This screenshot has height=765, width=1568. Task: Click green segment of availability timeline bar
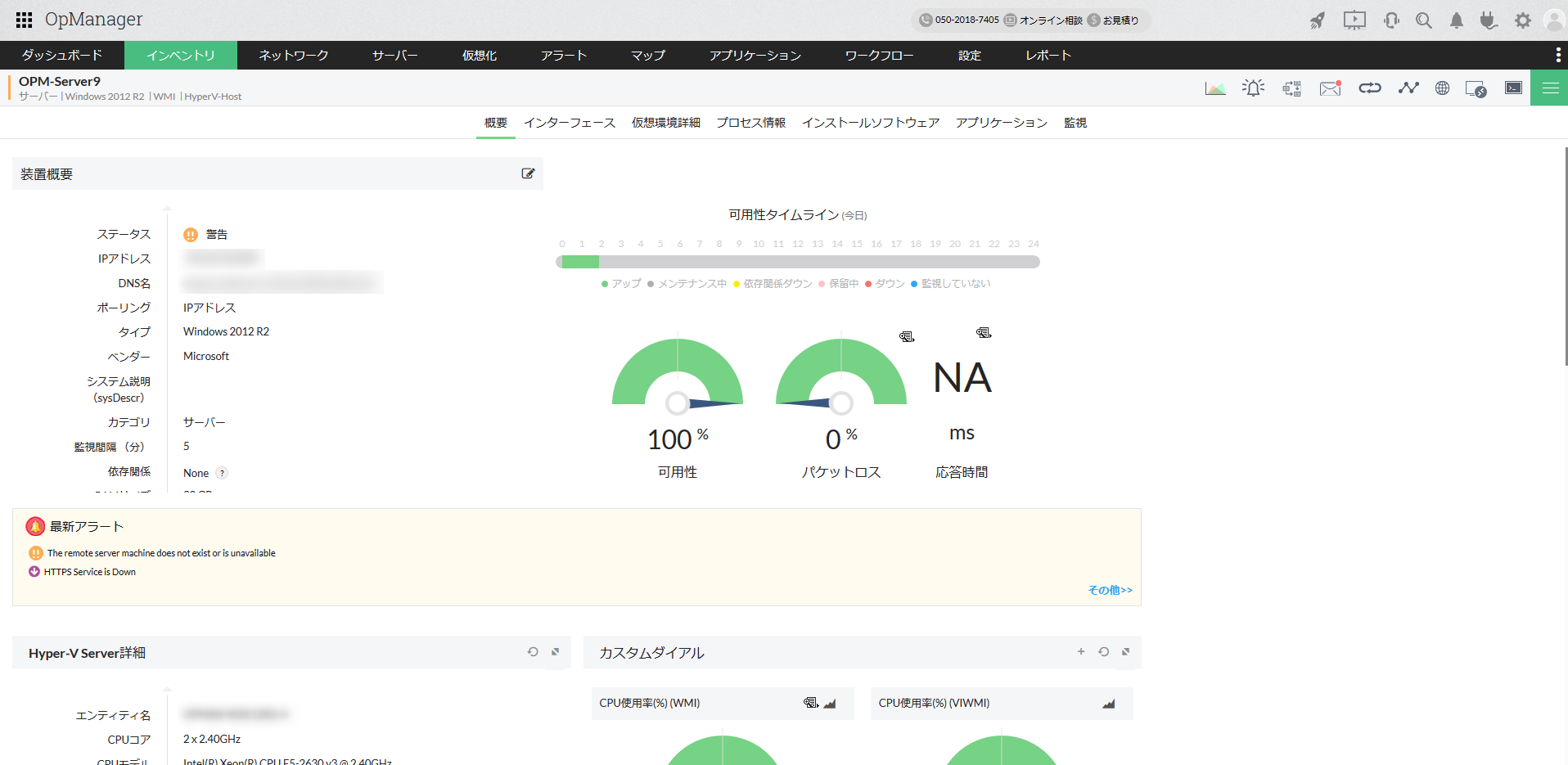(x=579, y=262)
